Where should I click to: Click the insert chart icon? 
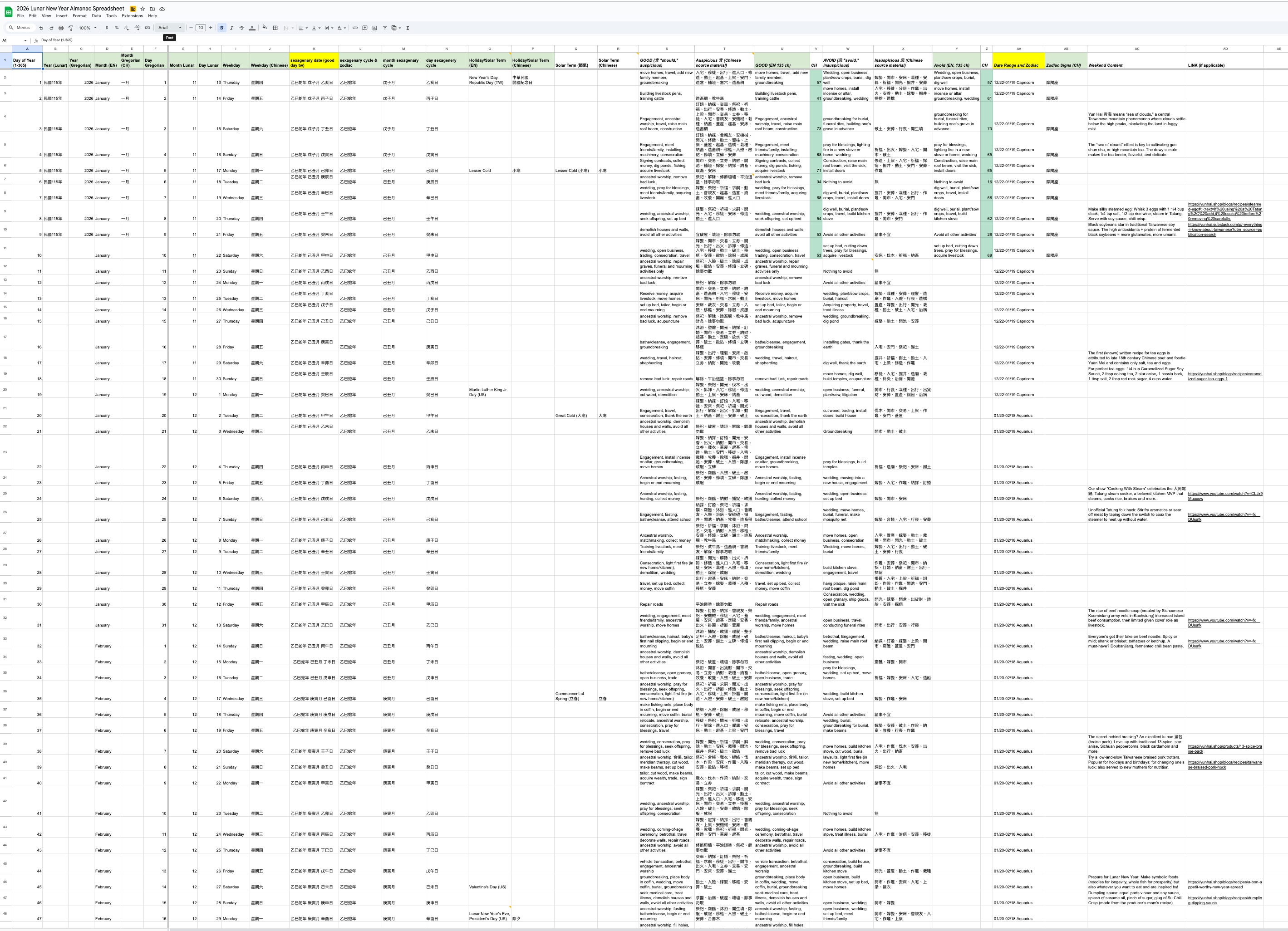[375, 28]
